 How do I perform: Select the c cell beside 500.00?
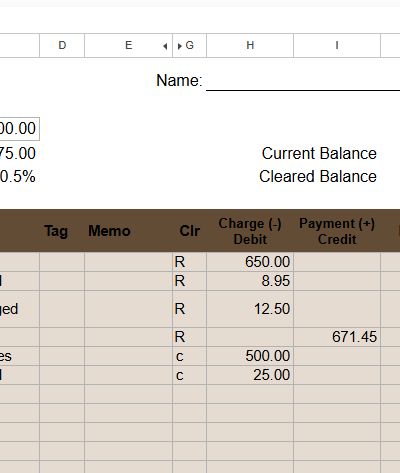coord(190,356)
